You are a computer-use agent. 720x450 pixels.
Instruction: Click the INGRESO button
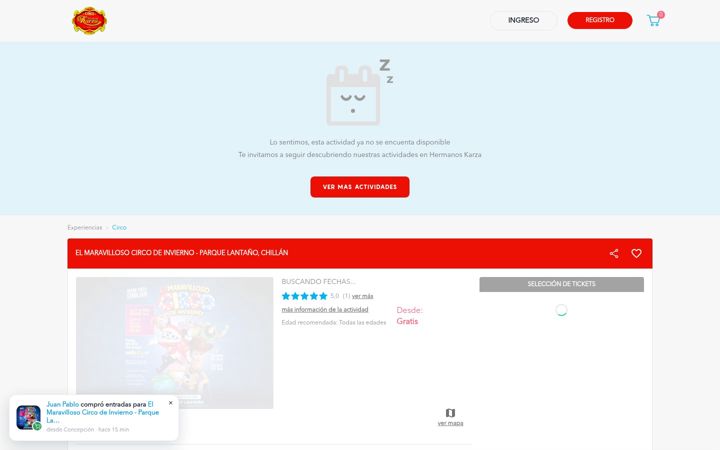click(523, 20)
